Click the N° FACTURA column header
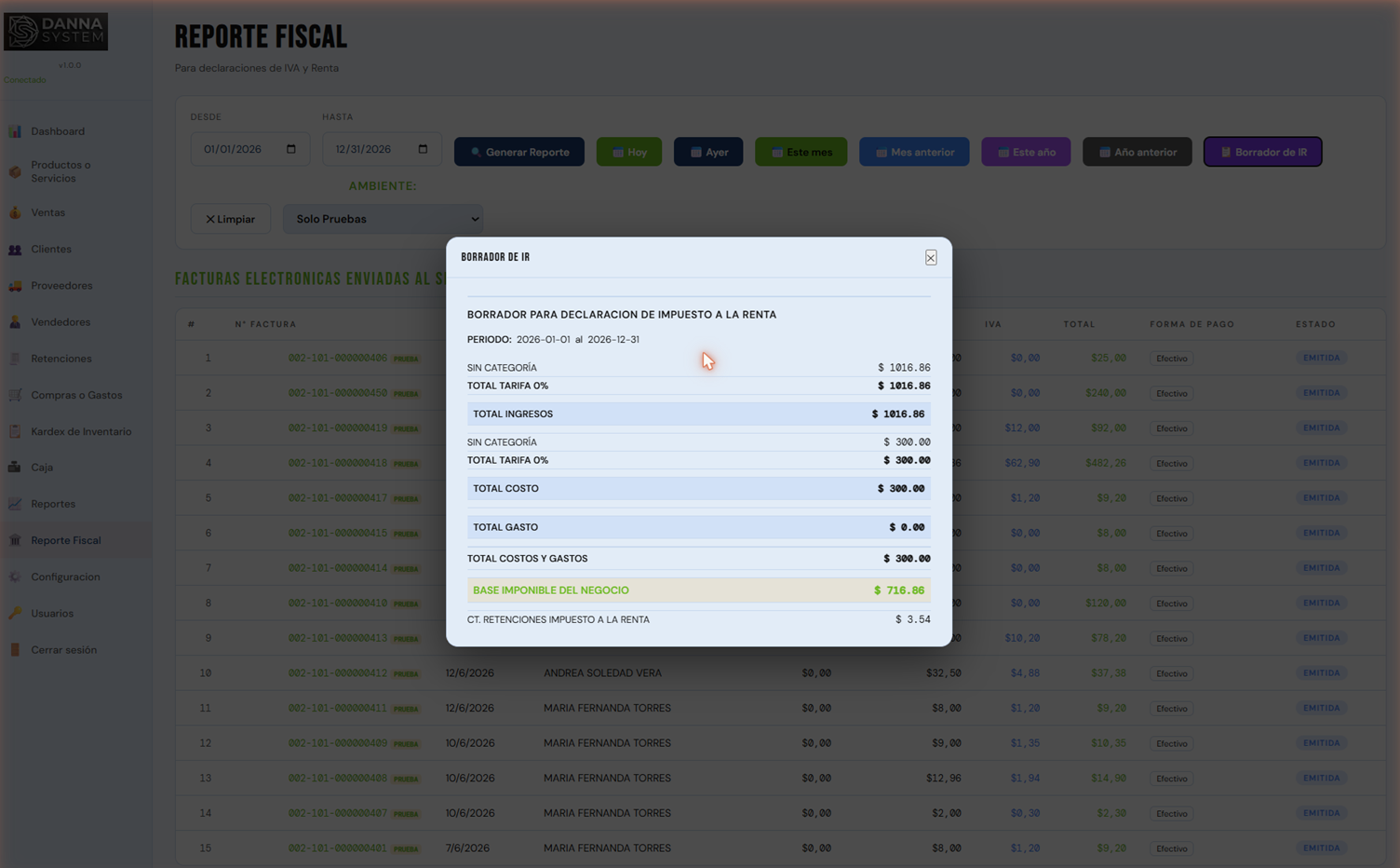The width and height of the screenshot is (1400, 868). click(x=265, y=324)
